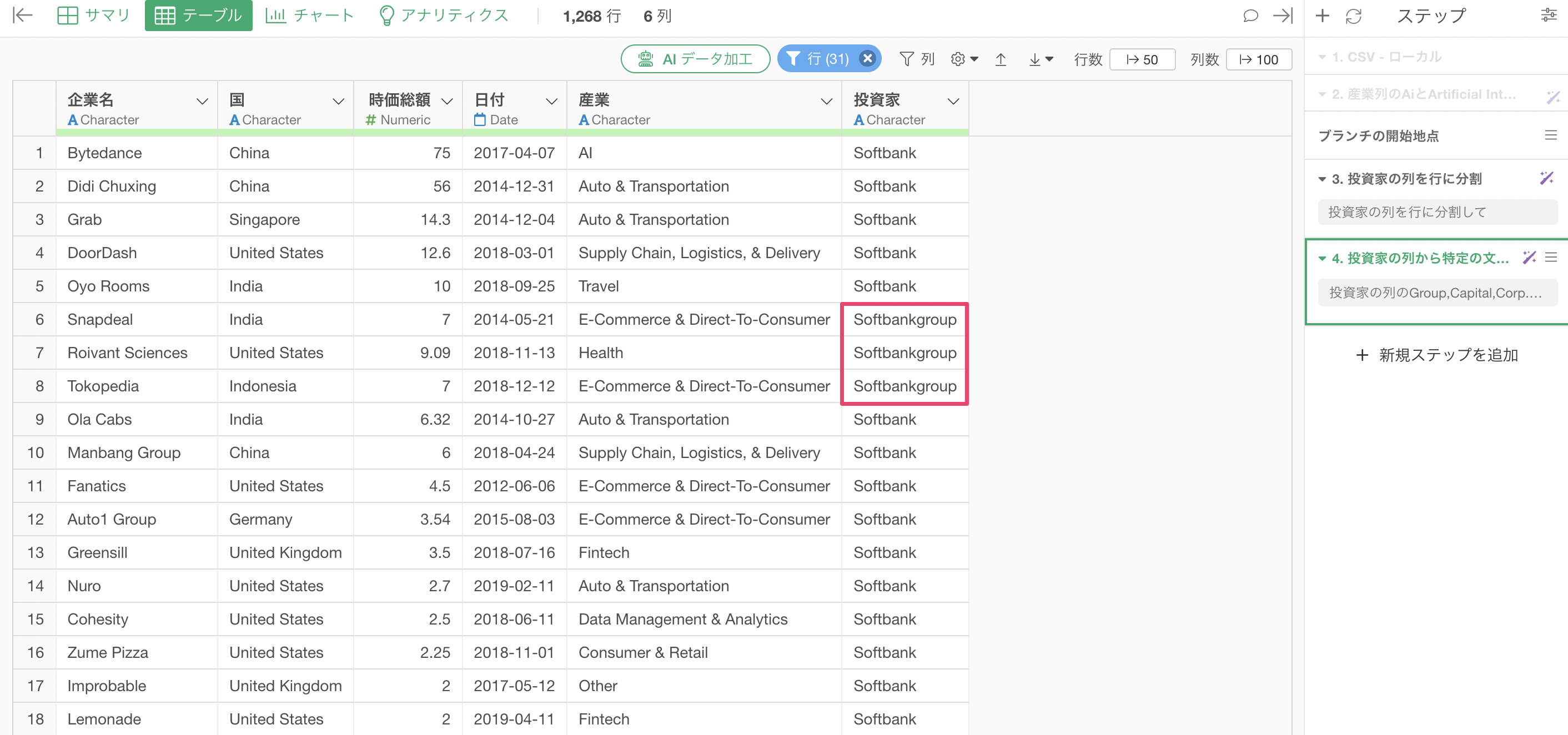The height and width of the screenshot is (735, 1568).
Task: Switch to the チャート tab
Action: (x=310, y=15)
